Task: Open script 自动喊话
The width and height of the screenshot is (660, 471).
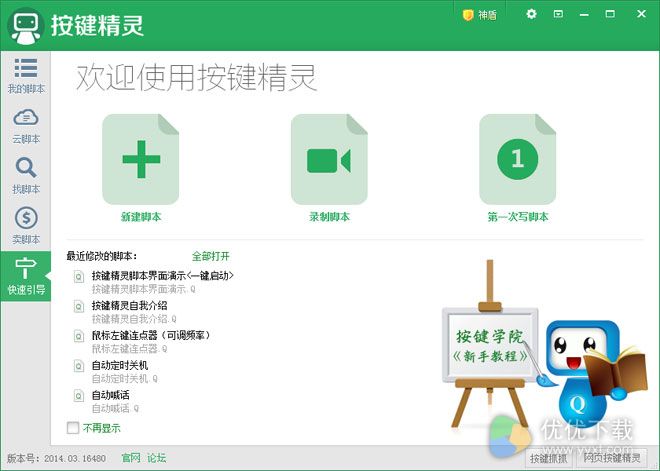Action: 110,395
